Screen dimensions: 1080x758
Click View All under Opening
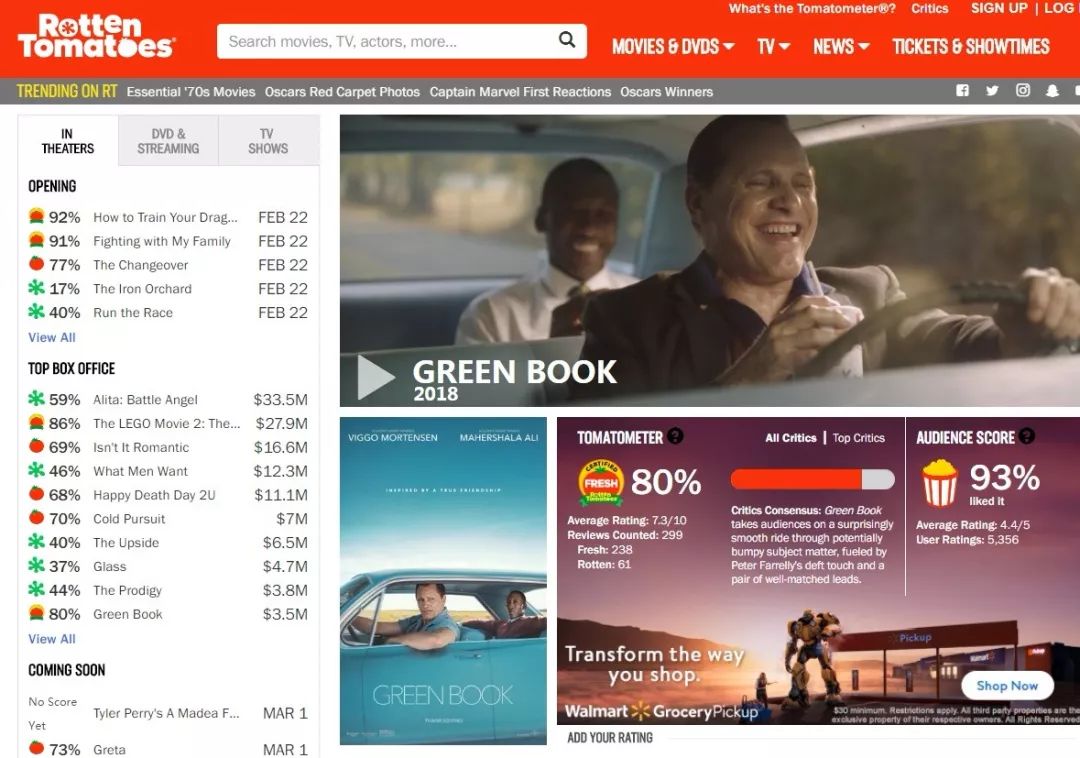[52, 337]
